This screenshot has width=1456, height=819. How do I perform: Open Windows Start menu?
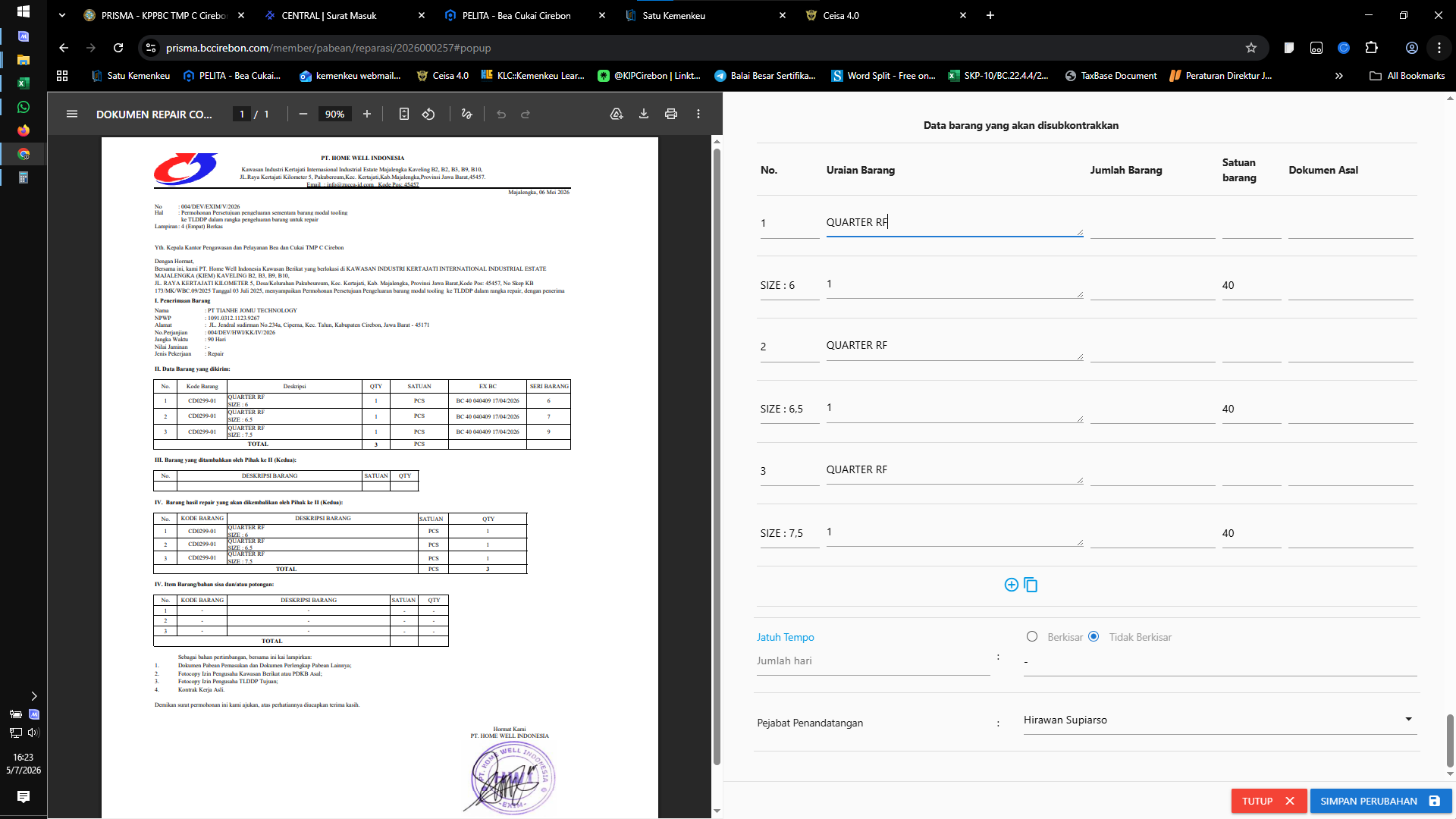(24, 11)
